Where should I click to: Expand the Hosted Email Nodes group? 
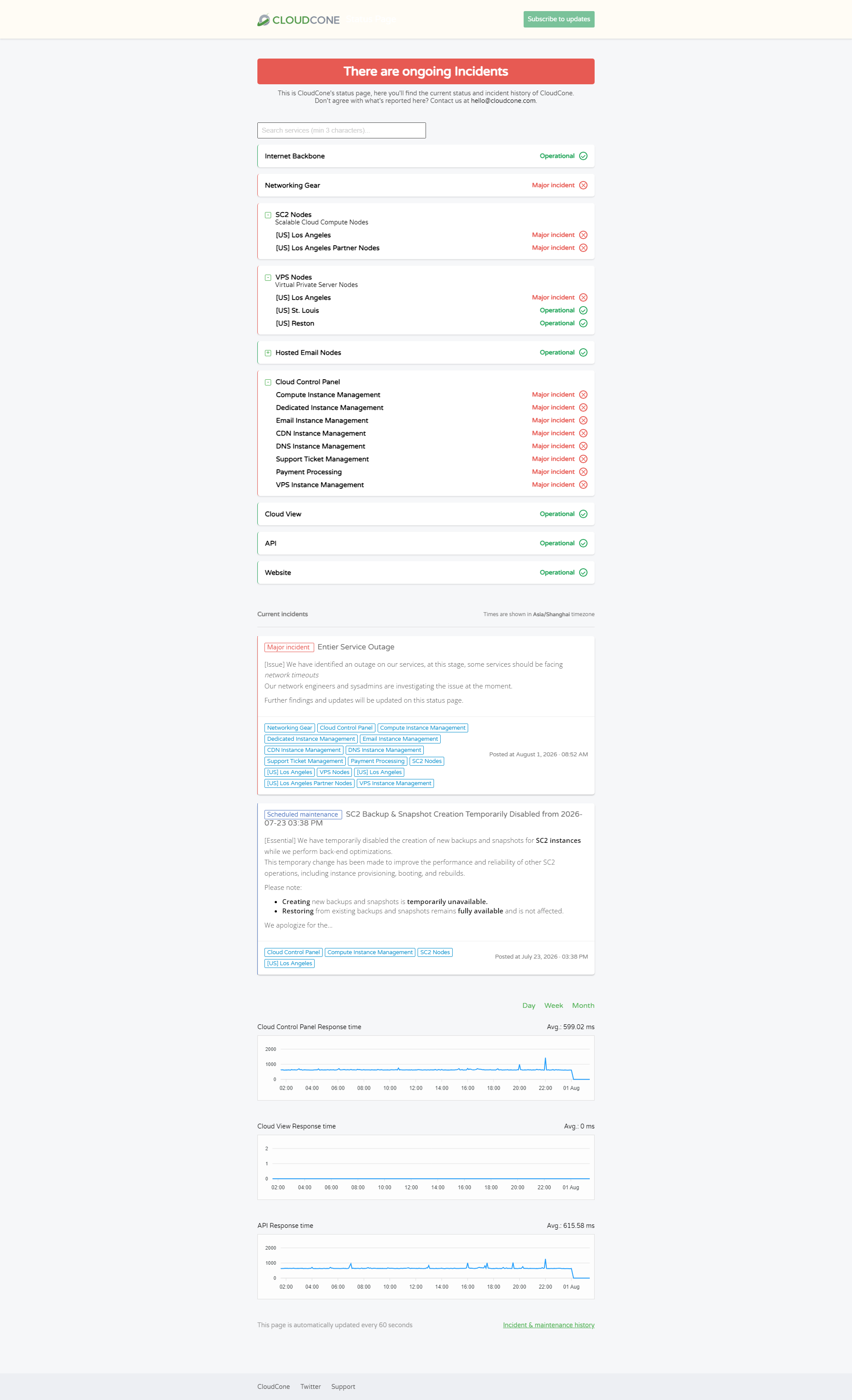tap(268, 353)
